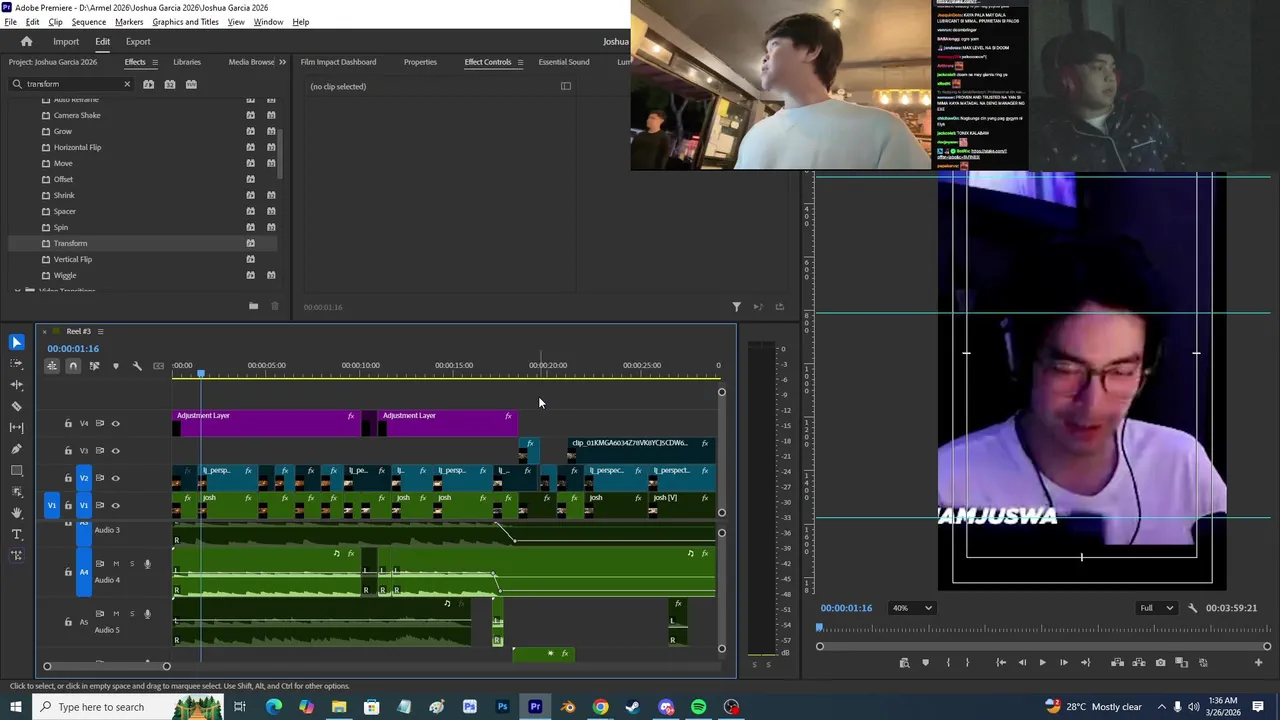Open the File menu
This screenshot has width=1280, height=720.
(10, 21)
